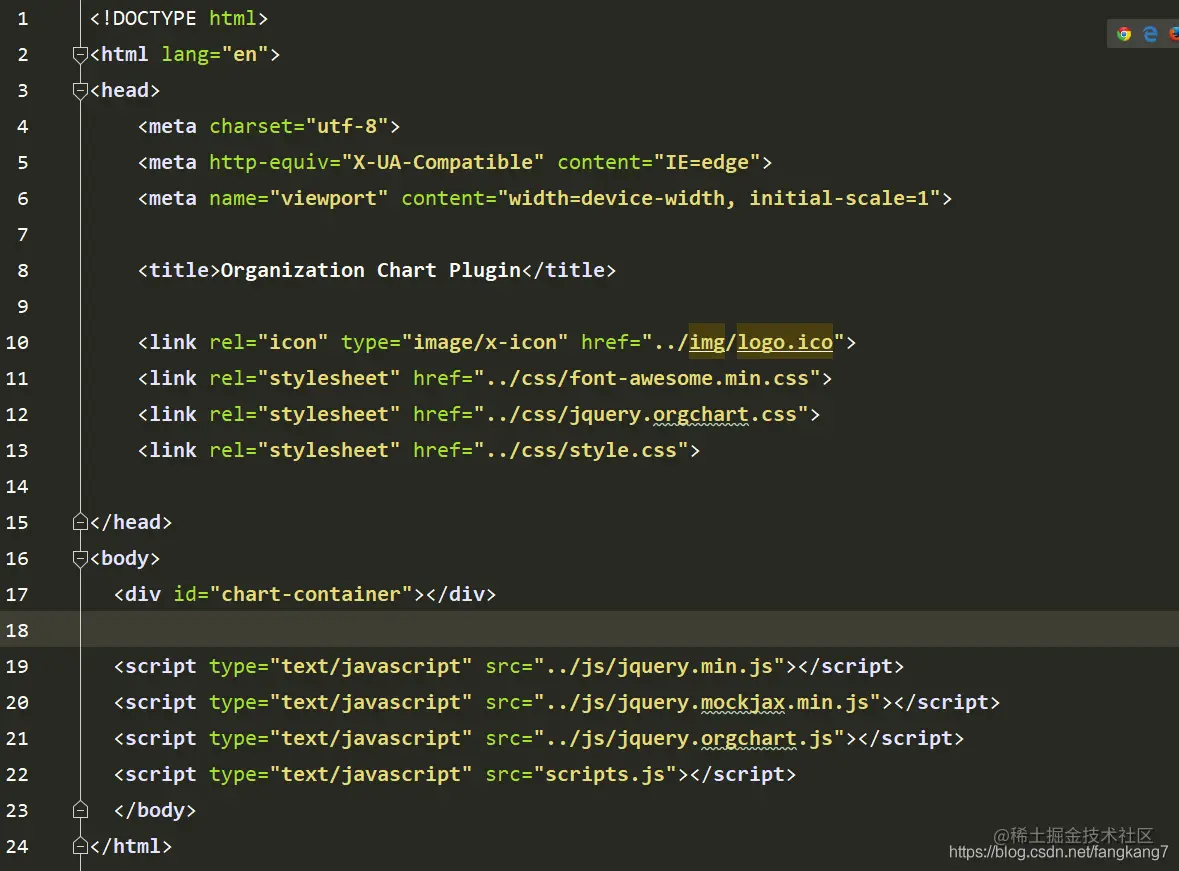
Task: Click the jquery.orgchart.js script source
Action: [x=690, y=739]
